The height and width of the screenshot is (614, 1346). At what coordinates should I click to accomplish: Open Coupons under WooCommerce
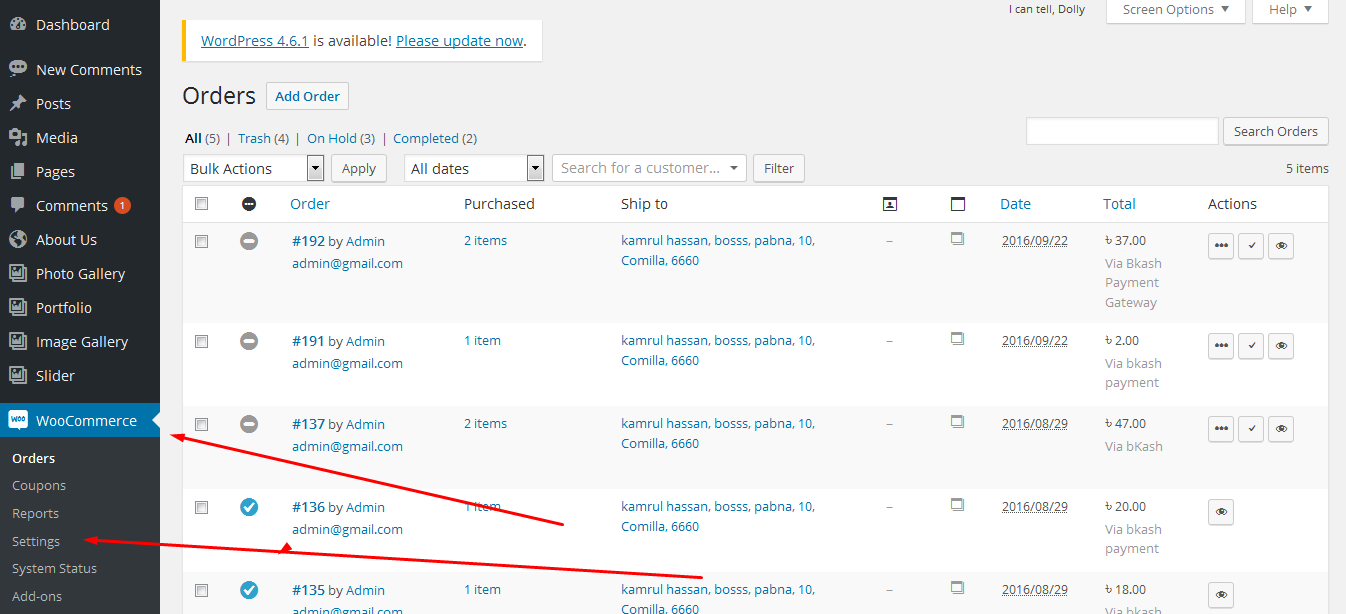click(x=39, y=486)
